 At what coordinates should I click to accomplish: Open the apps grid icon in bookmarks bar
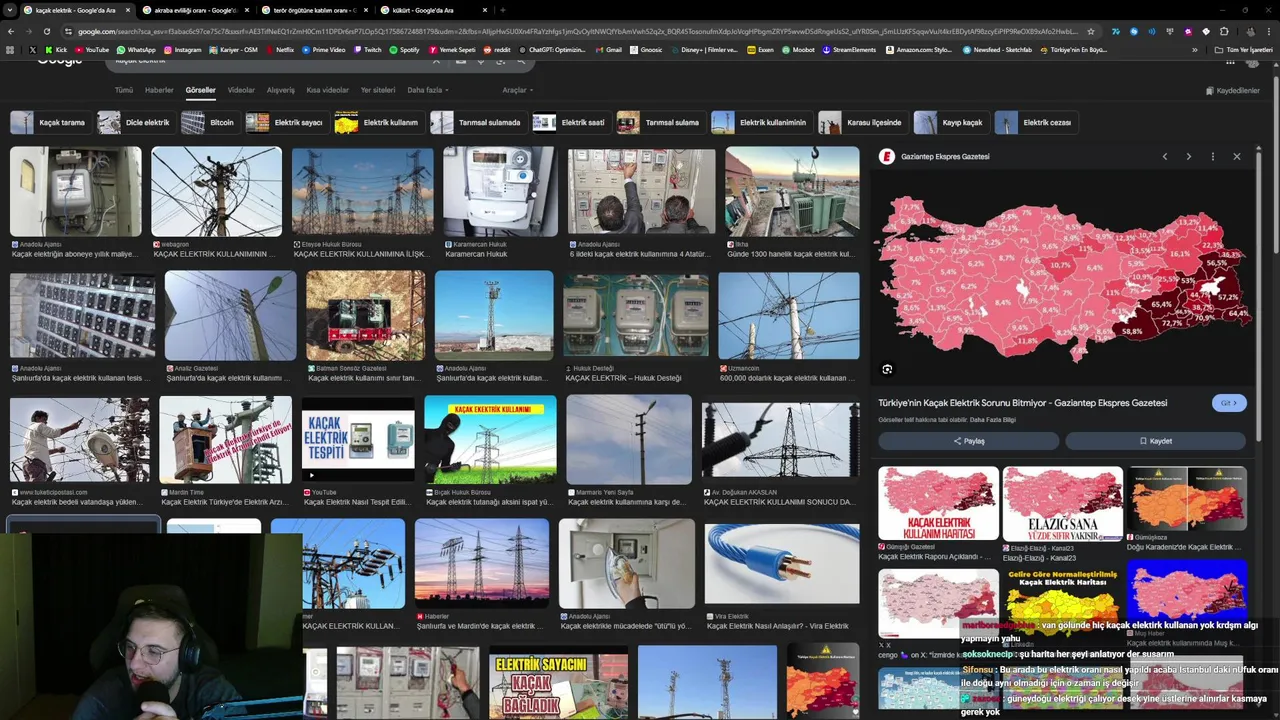click(10, 49)
